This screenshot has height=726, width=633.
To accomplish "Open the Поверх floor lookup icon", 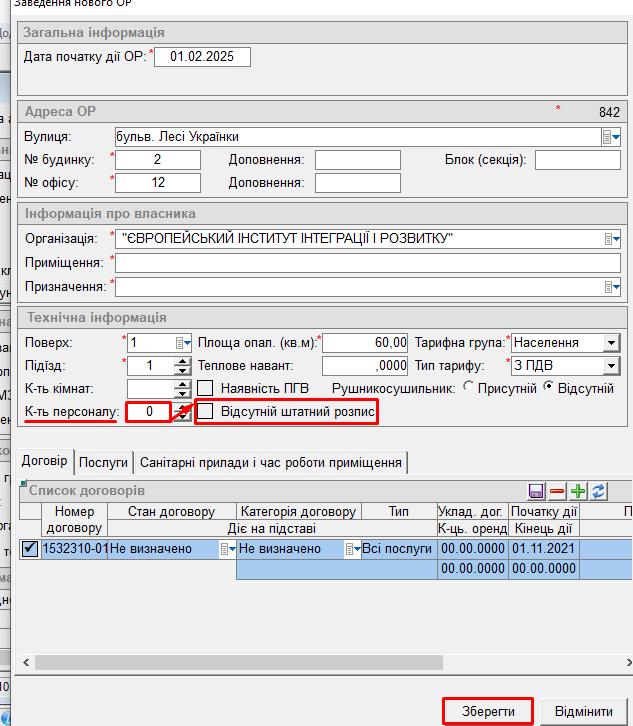I will (x=182, y=343).
